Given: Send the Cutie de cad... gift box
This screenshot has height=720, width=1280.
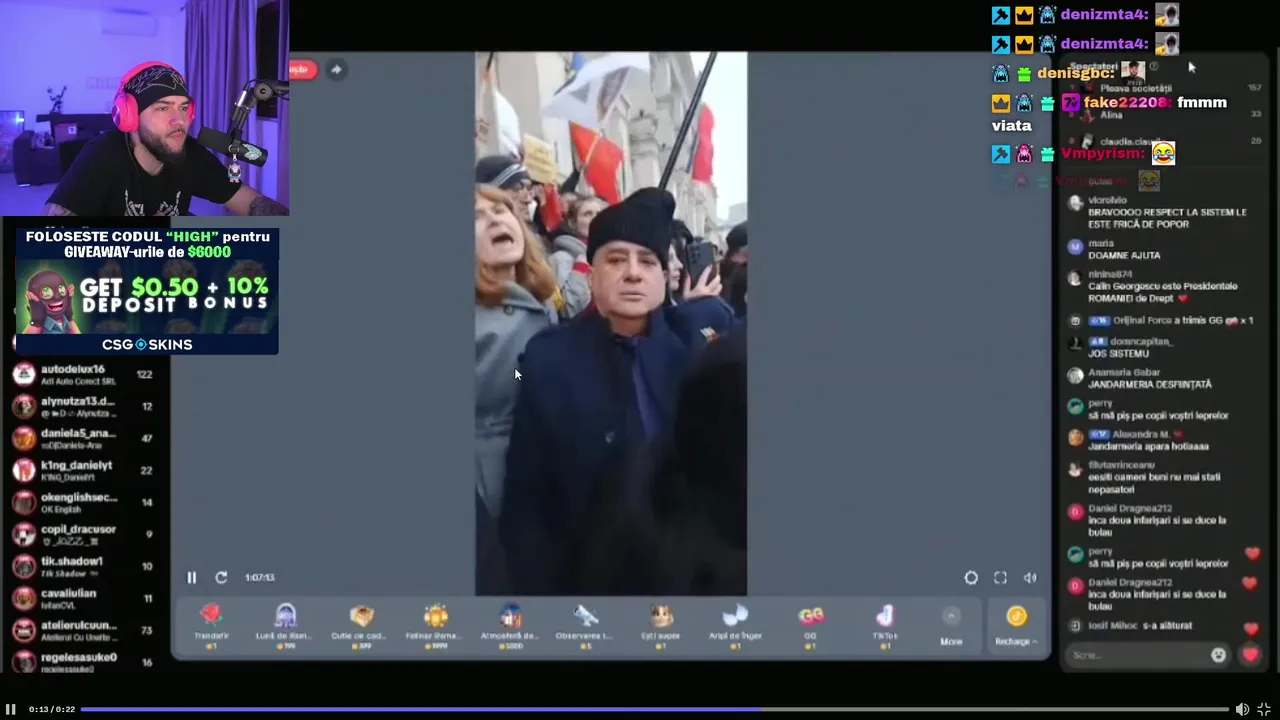Looking at the screenshot, I should click(361, 626).
